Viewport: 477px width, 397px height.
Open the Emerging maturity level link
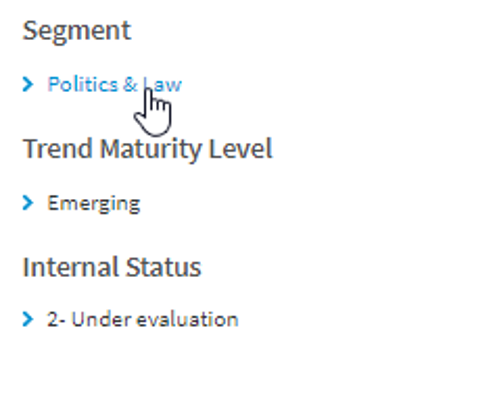point(94,203)
